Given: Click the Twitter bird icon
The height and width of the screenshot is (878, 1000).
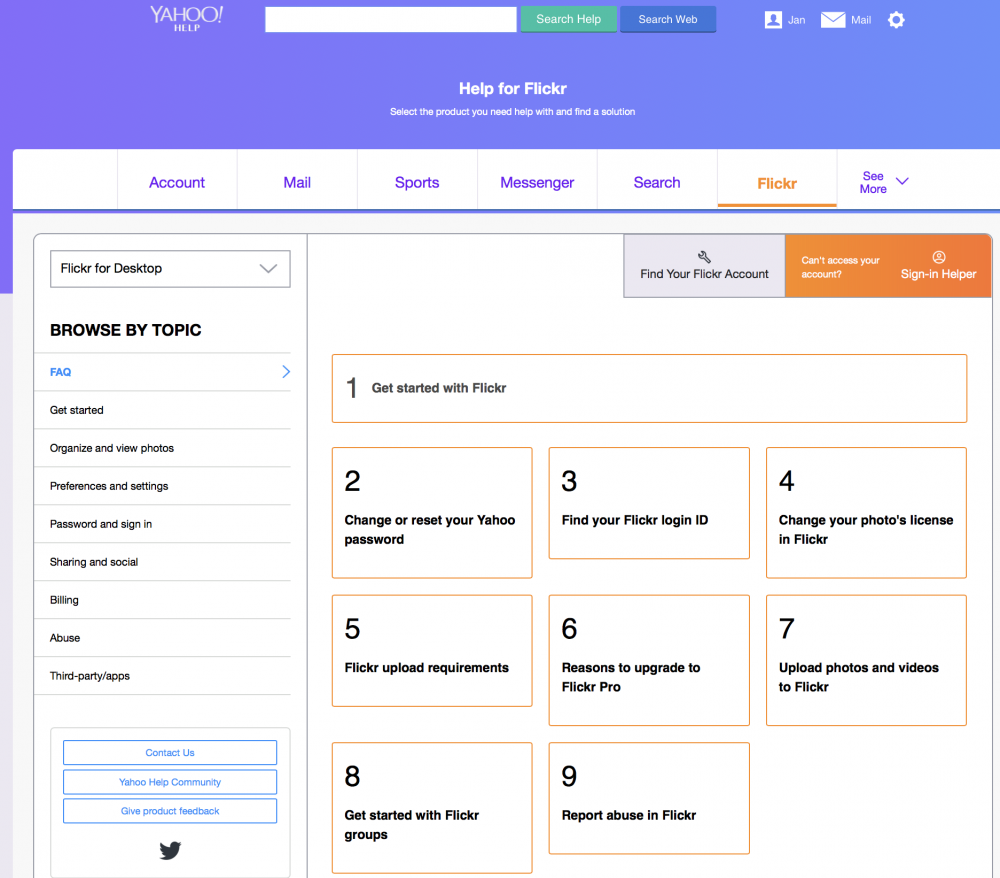Looking at the screenshot, I should click(170, 850).
